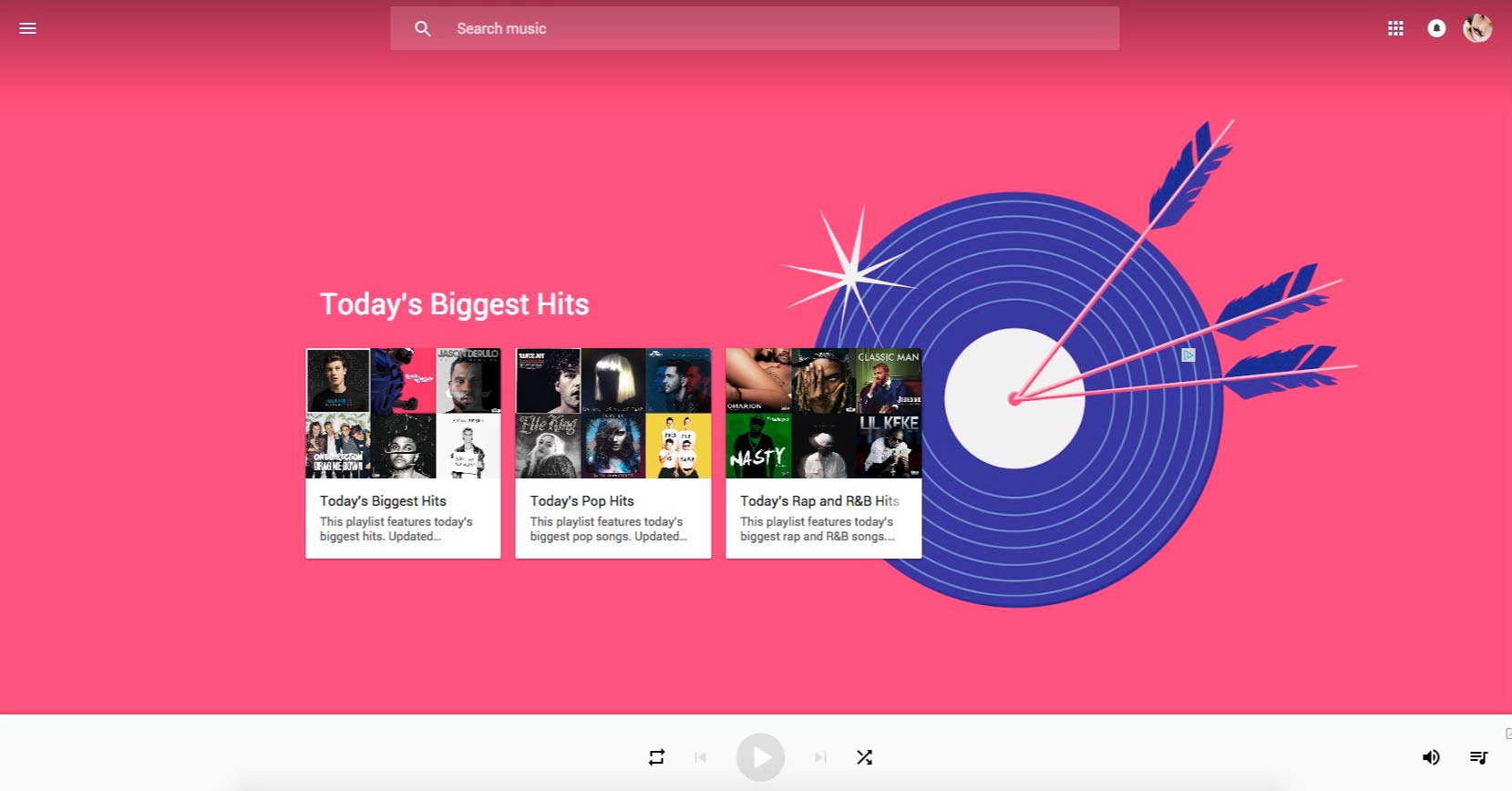Open Today's Biggest Hits playlist title

(x=383, y=501)
